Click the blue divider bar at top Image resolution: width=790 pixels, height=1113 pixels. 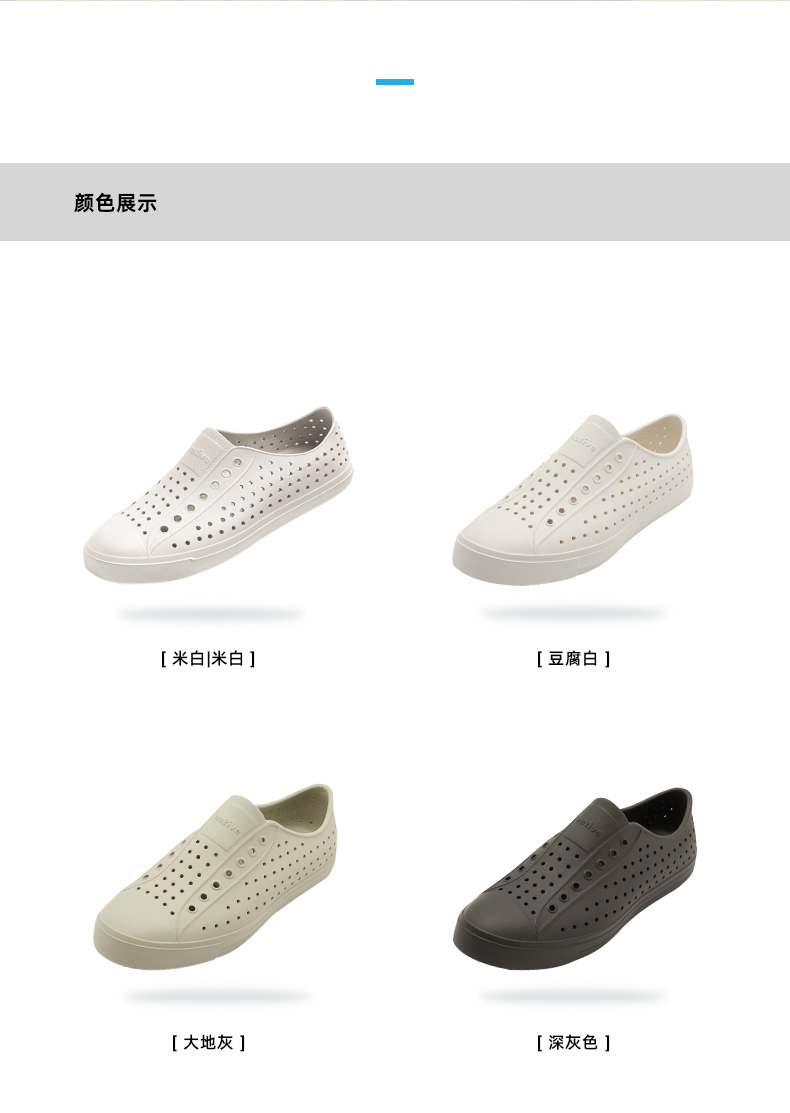click(395, 82)
